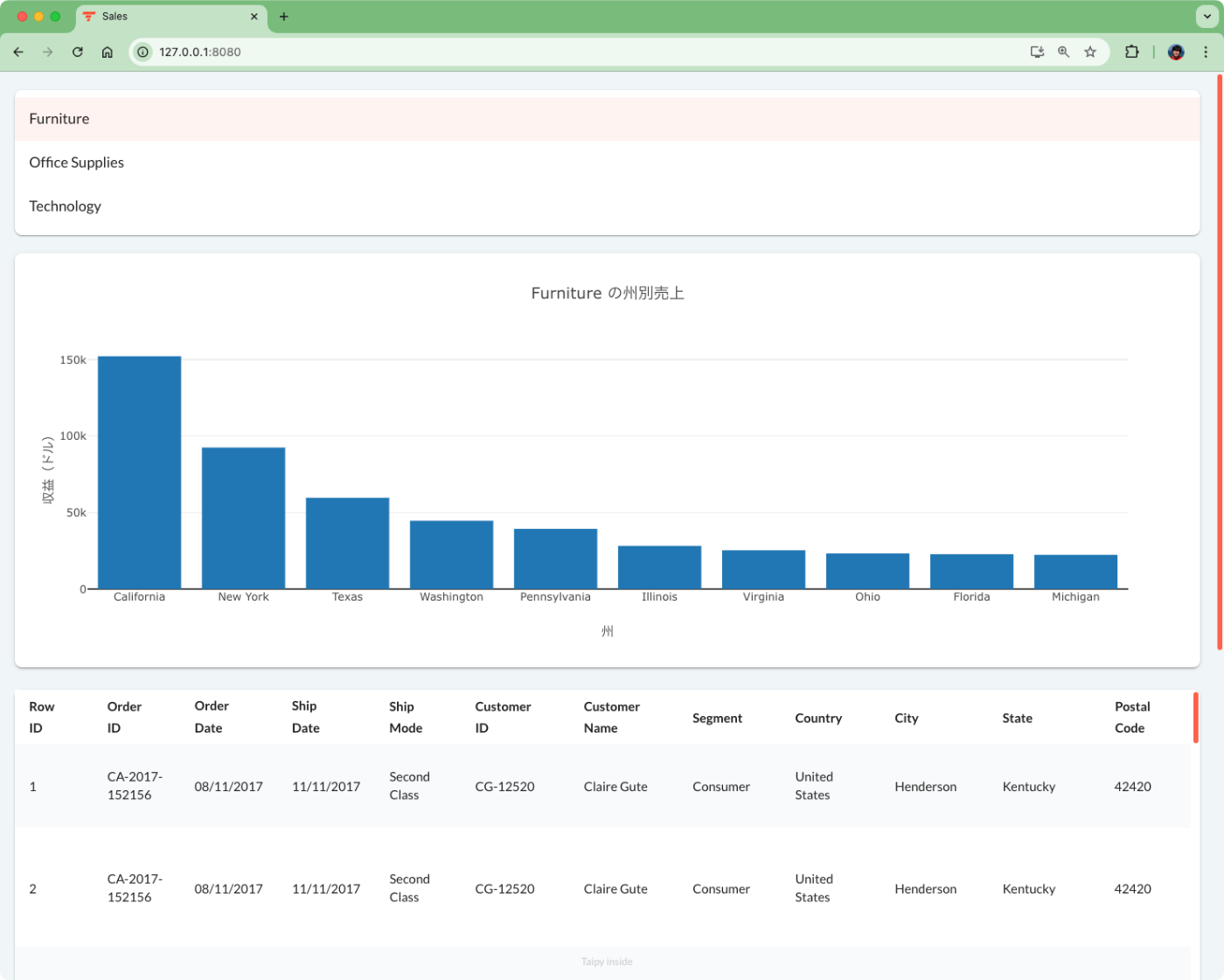Open the Chrome three-dot menu
The width and height of the screenshot is (1224, 980).
pos(1206,52)
